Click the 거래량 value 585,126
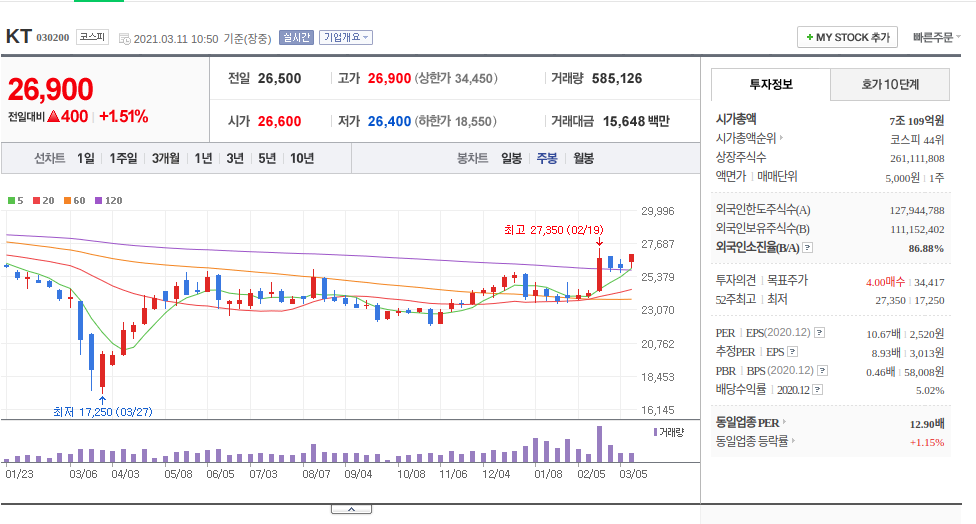Screen dimensions: 976x524 click(x=617, y=78)
